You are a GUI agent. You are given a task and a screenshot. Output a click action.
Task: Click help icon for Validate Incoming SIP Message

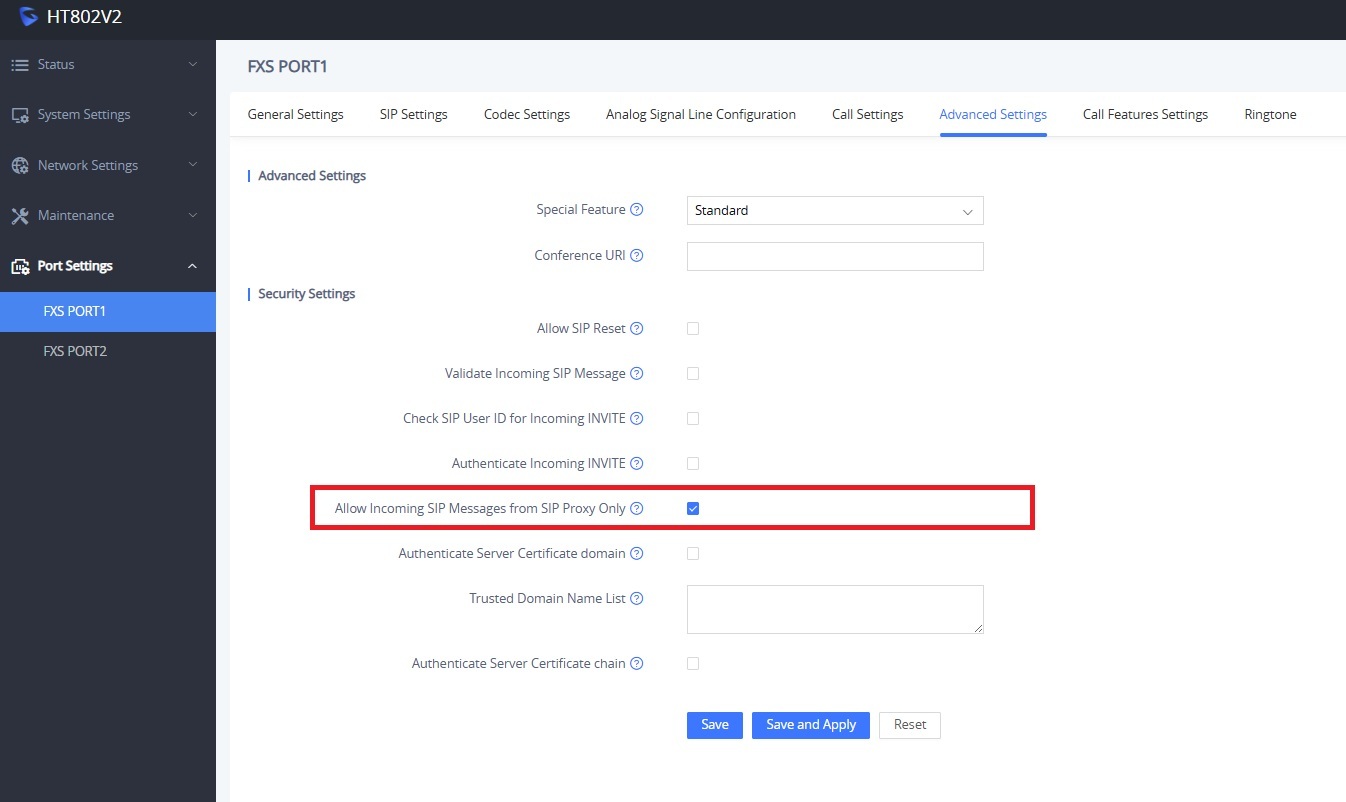(637, 374)
